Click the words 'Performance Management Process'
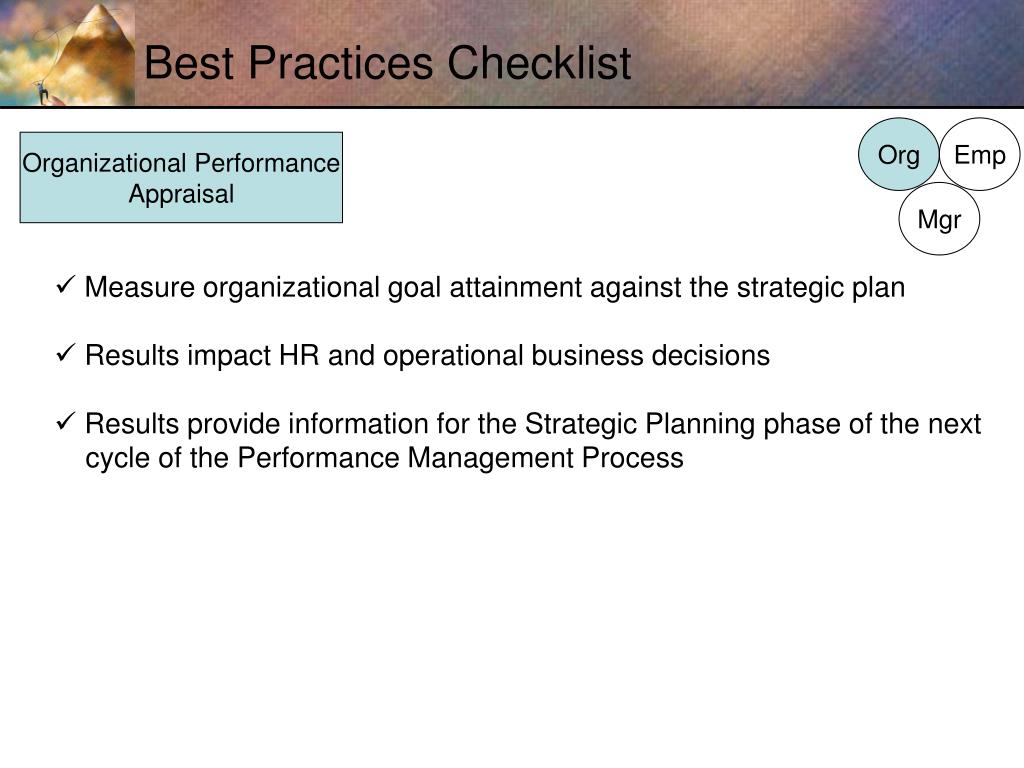1024x768 pixels. (460, 458)
